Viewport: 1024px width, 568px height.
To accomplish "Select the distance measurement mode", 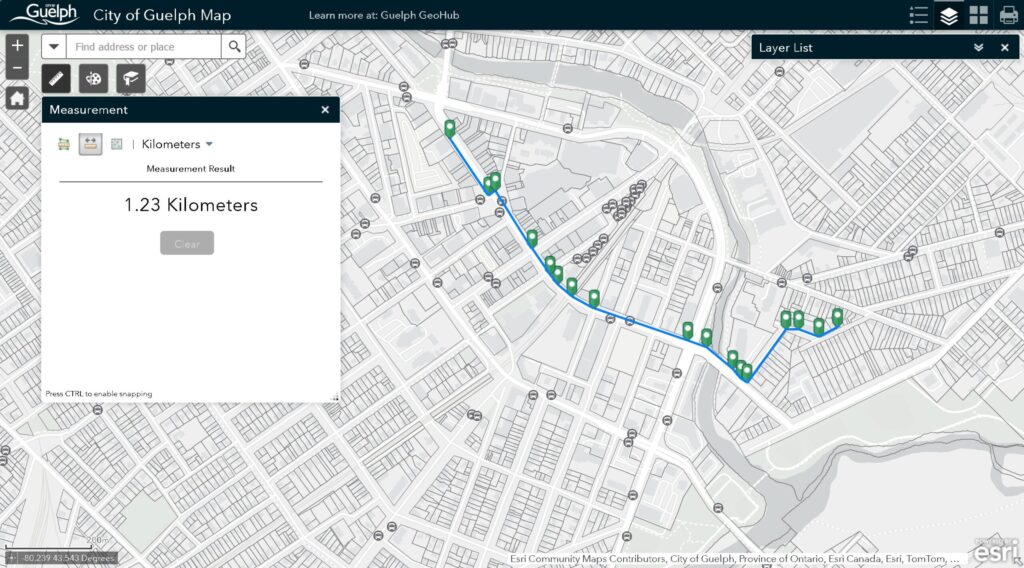I will [91, 144].
